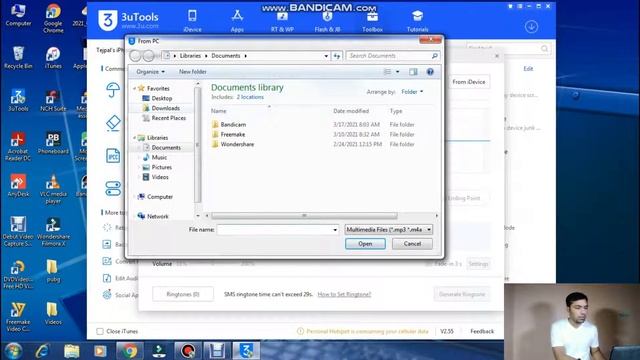Select Recent Places in Favorites
The width and height of the screenshot is (640, 360).
pyautogui.click(x=164, y=118)
